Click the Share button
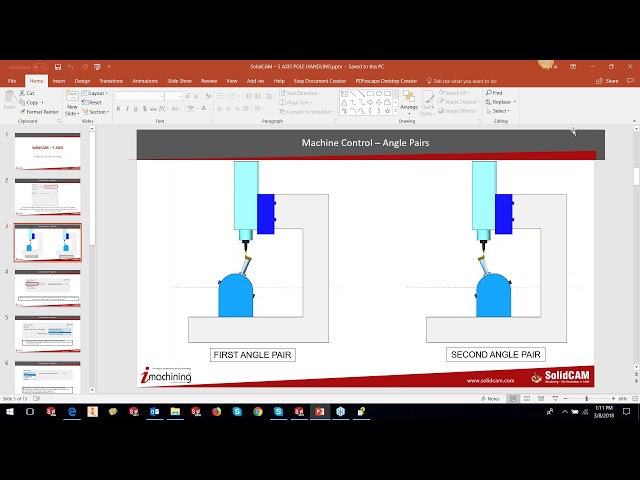 [607, 81]
